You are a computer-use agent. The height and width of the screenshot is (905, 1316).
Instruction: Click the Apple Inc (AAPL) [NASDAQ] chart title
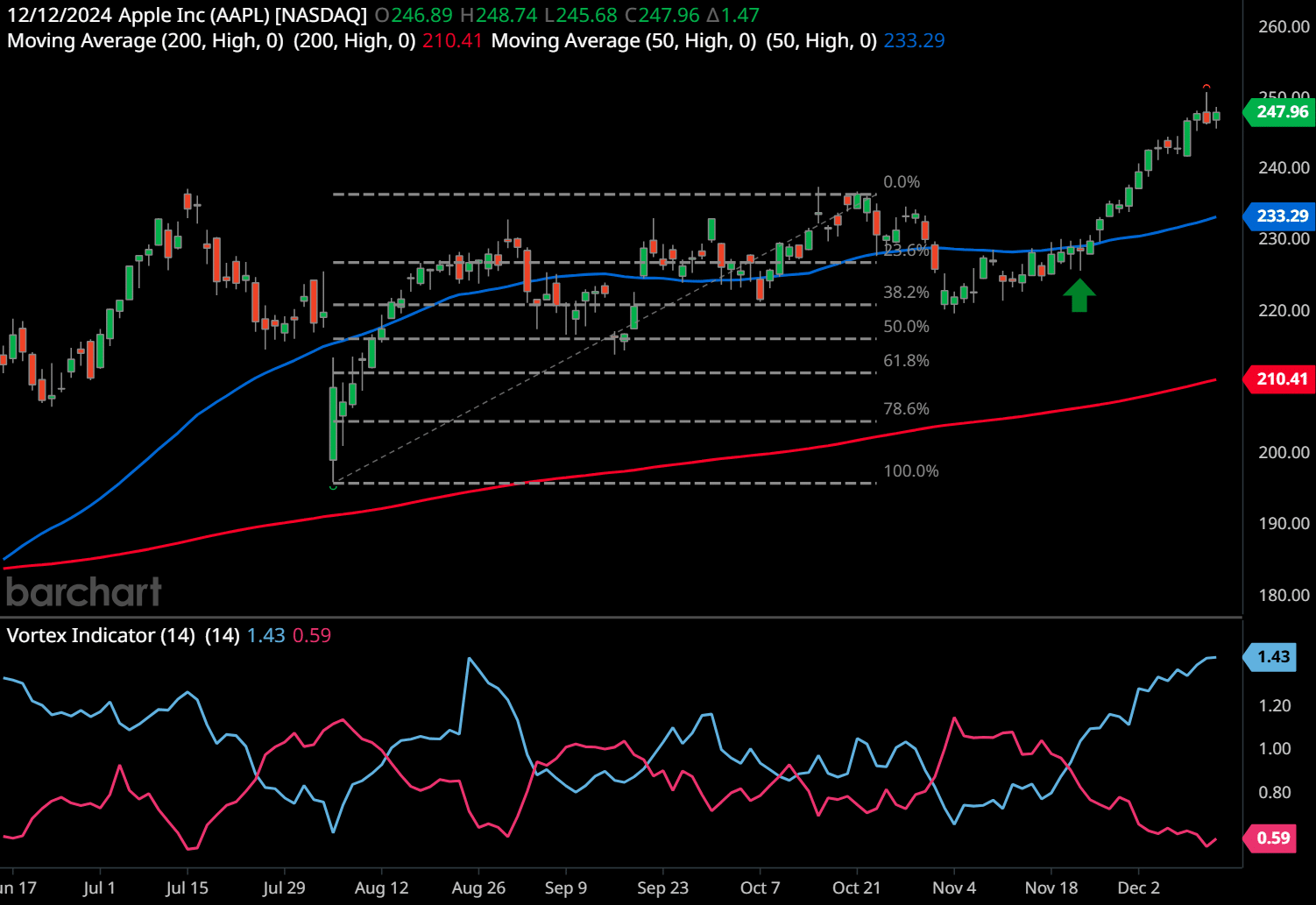[x=243, y=15]
